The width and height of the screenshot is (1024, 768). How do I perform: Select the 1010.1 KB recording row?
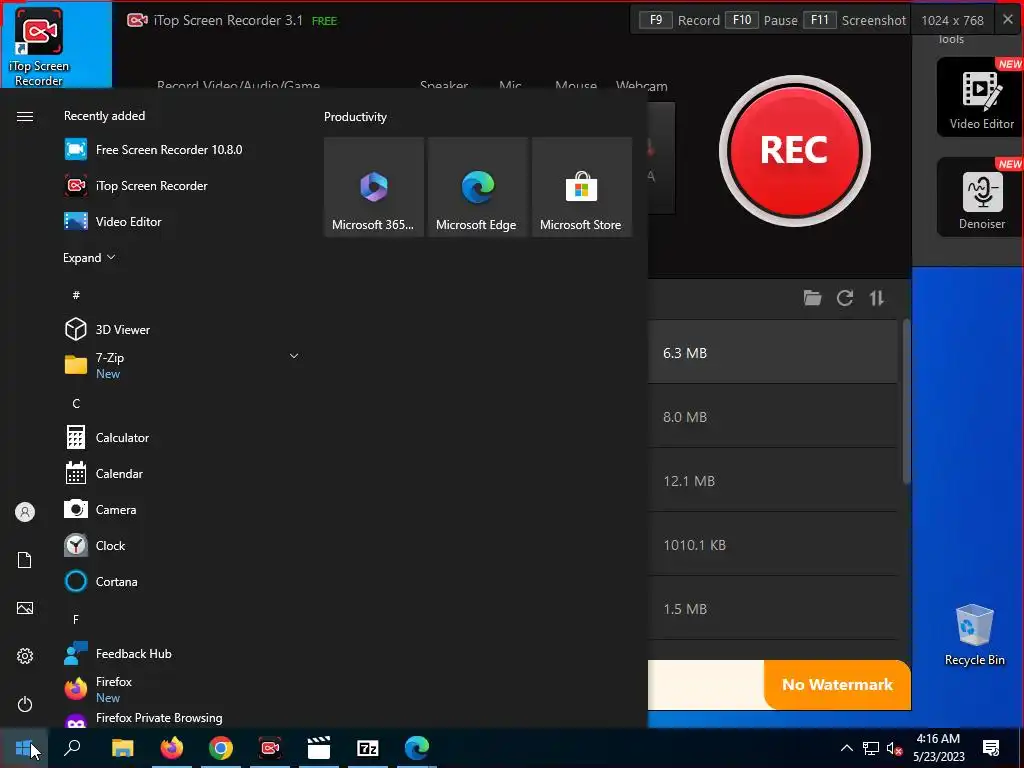click(773, 545)
